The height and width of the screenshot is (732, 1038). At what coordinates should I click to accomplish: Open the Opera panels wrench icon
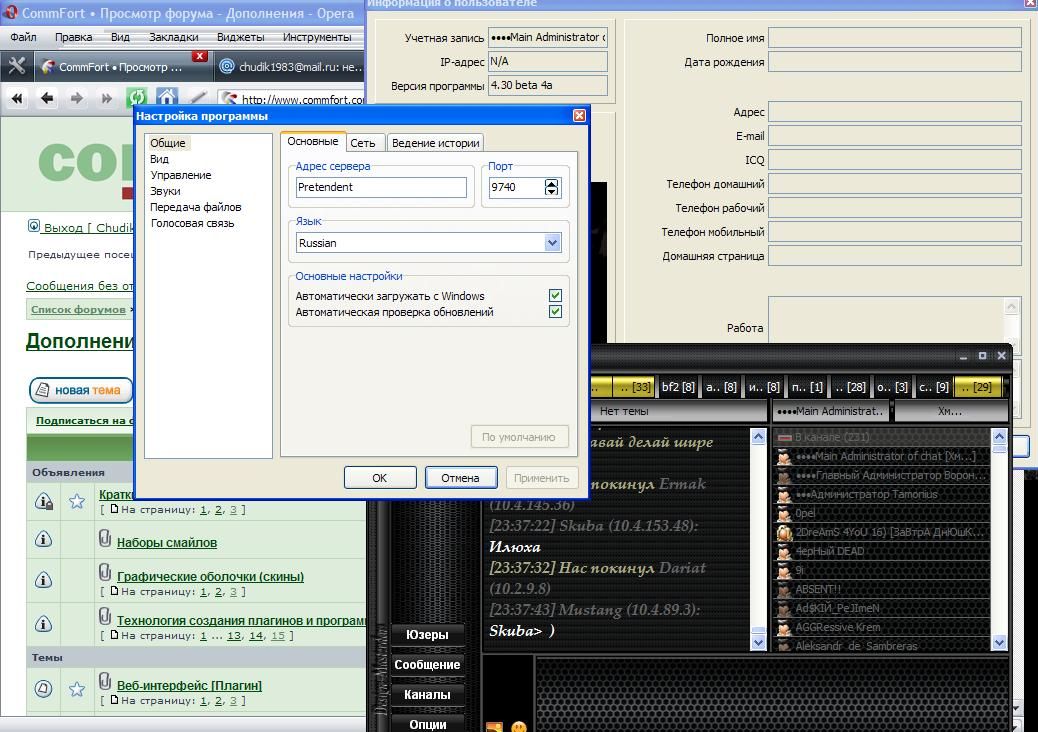coord(16,66)
